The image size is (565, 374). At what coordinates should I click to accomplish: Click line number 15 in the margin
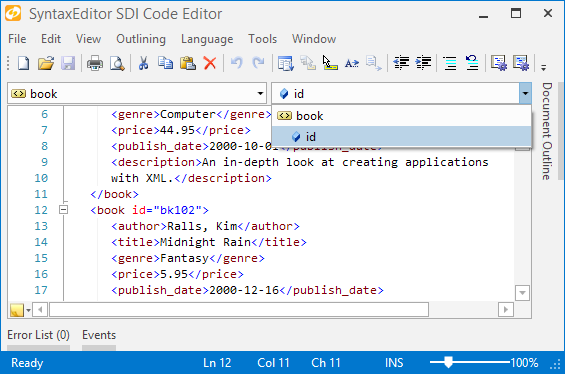tap(41, 258)
